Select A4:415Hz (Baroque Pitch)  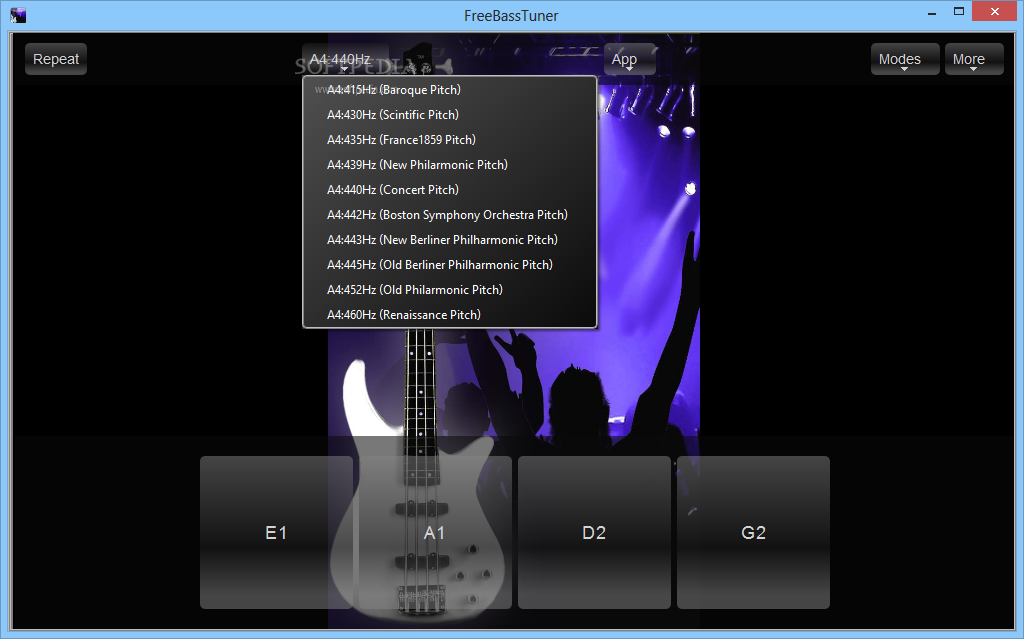pyautogui.click(x=449, y=90)
